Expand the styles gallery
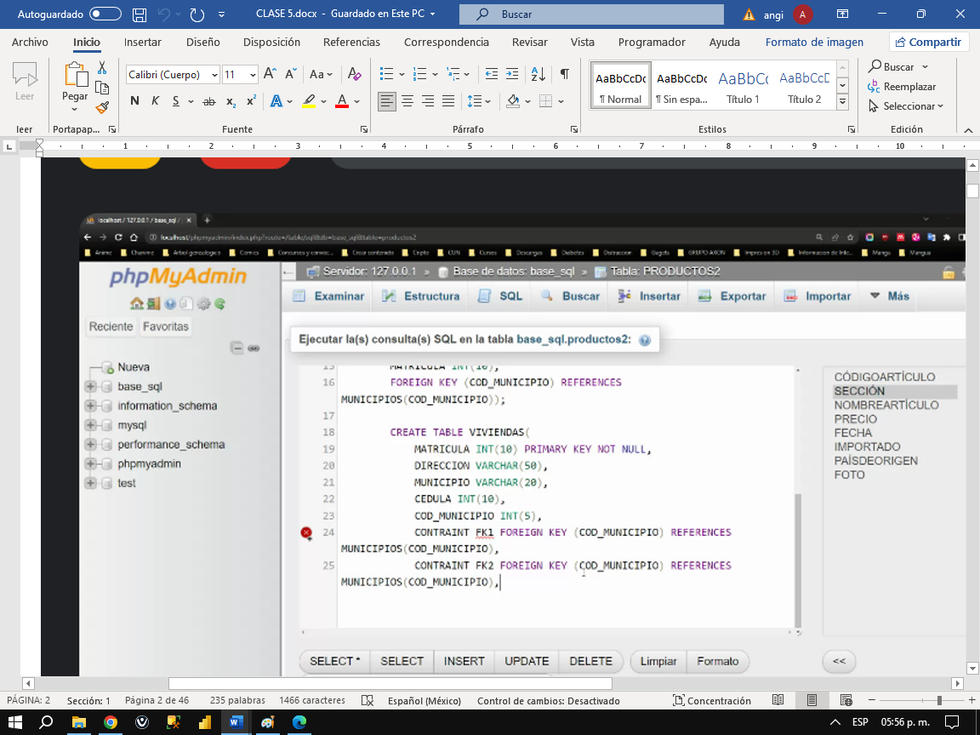Viewport: 980px width, 735px height. pos(842,101)
